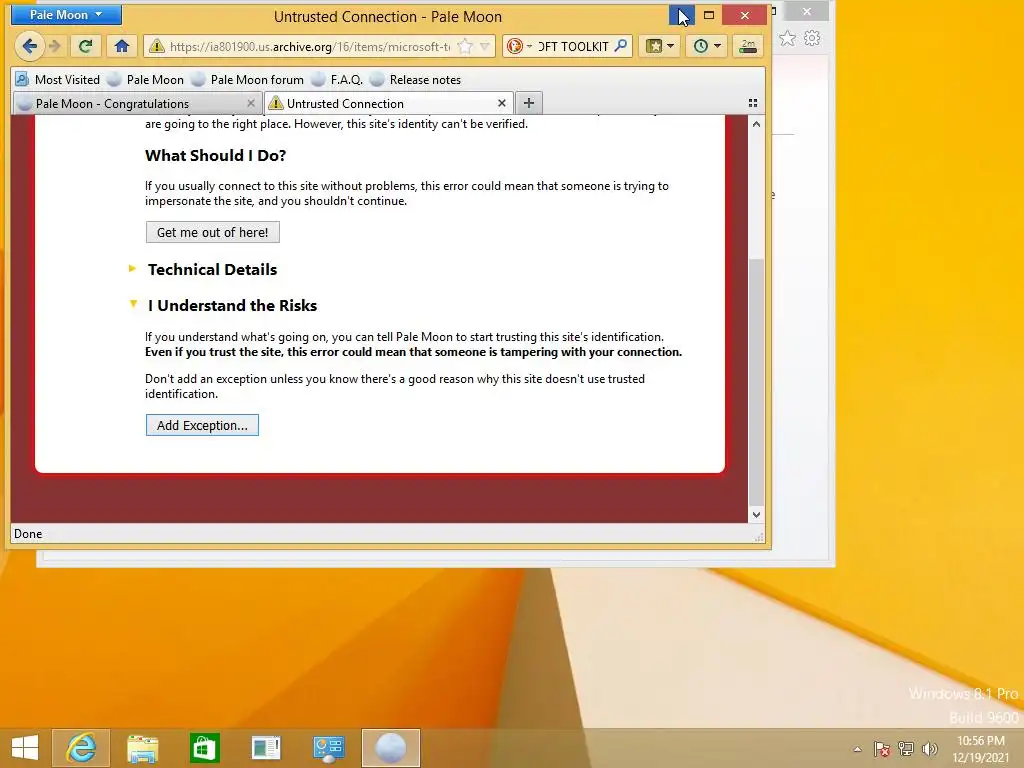
Task: Open the history clock dropdown
Action: [x=706, y=46]
